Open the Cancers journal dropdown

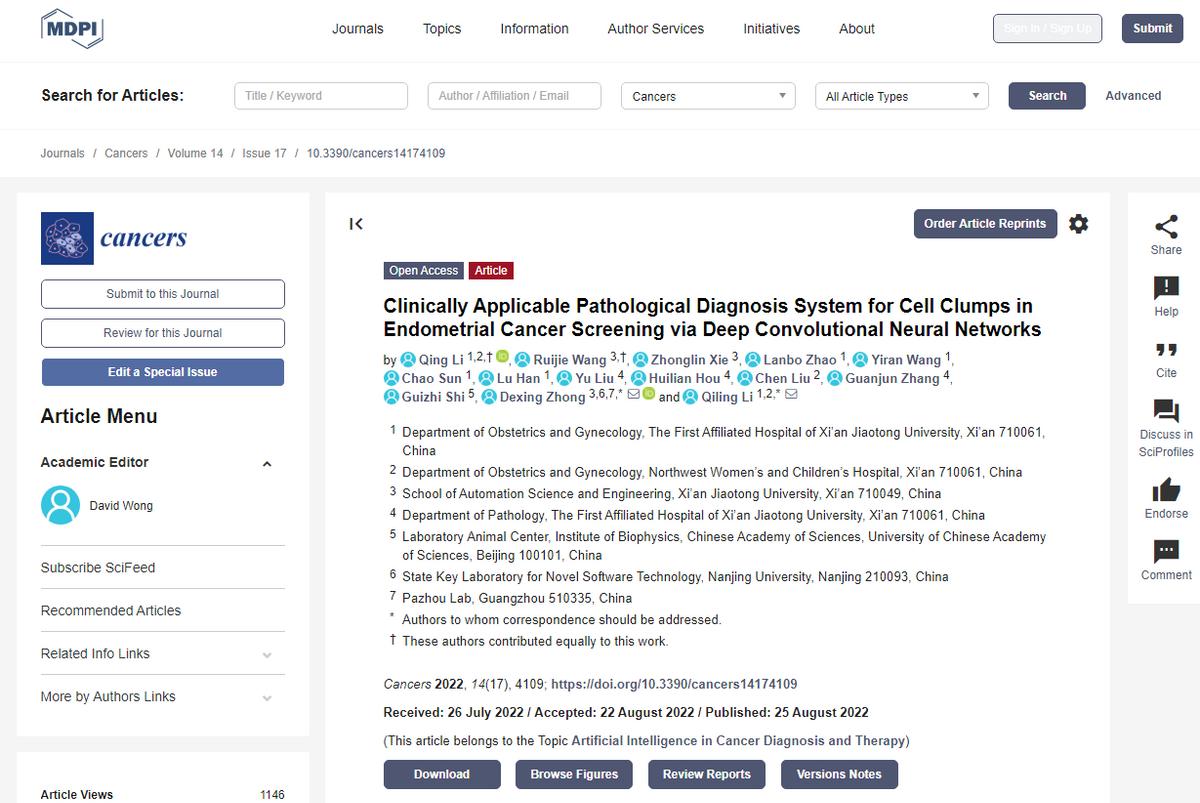tap(708, 96)
